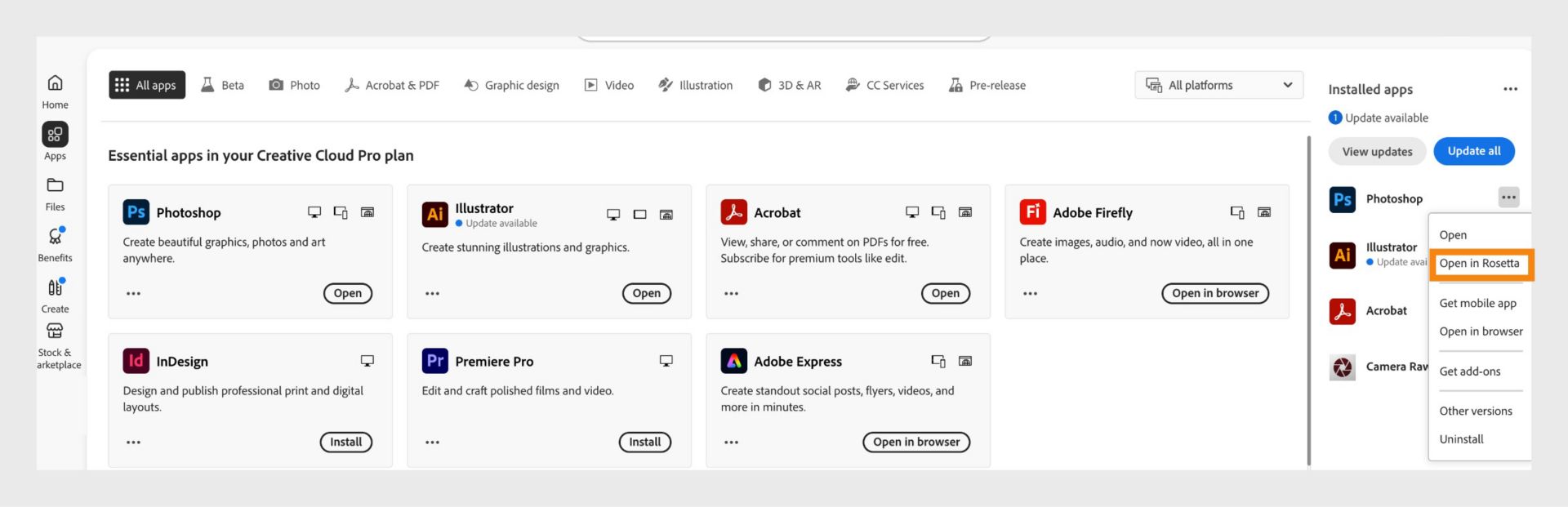Choose Get mobile app menu item

1478,303
